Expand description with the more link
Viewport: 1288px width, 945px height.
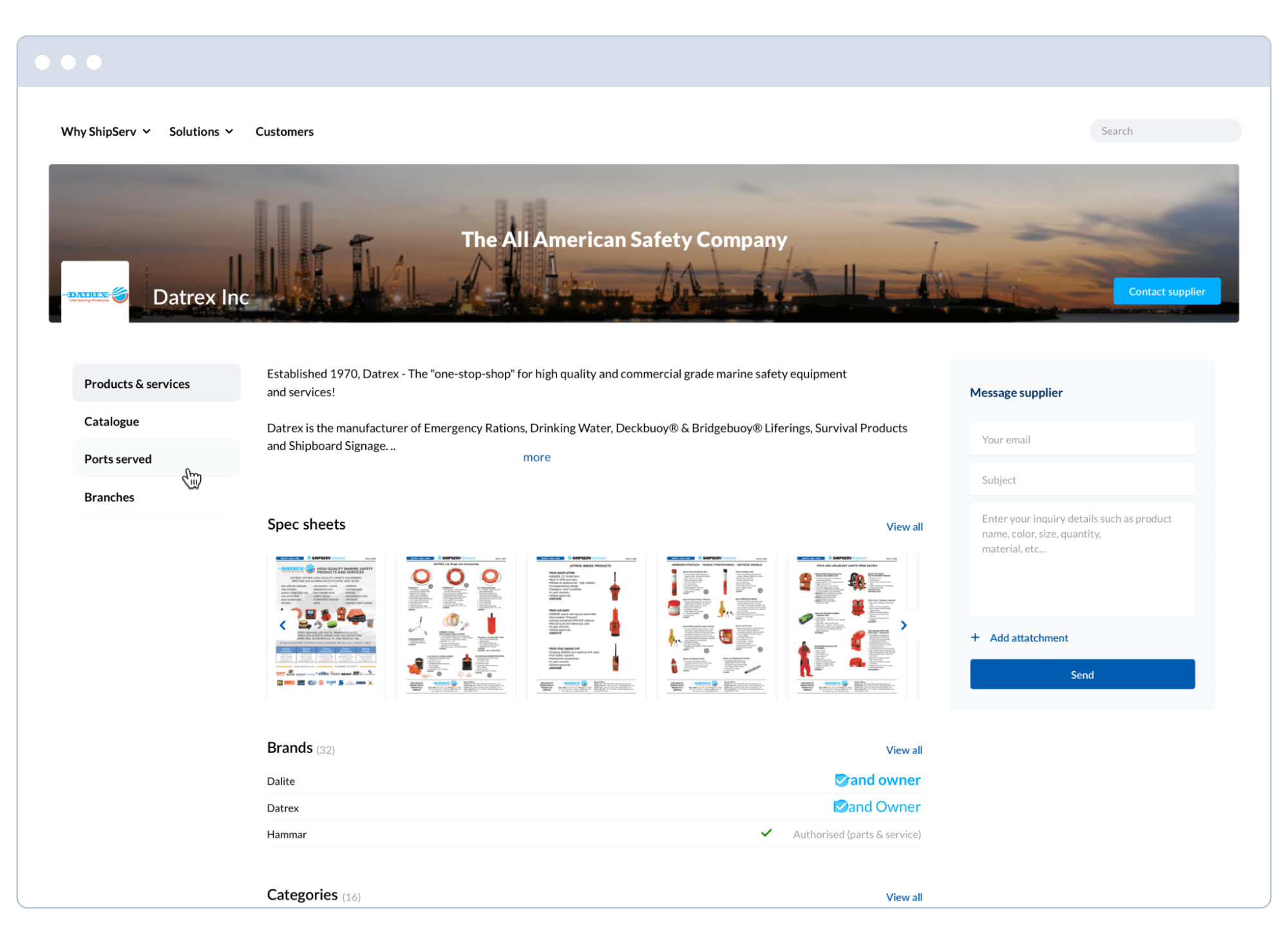pos(536,457)
